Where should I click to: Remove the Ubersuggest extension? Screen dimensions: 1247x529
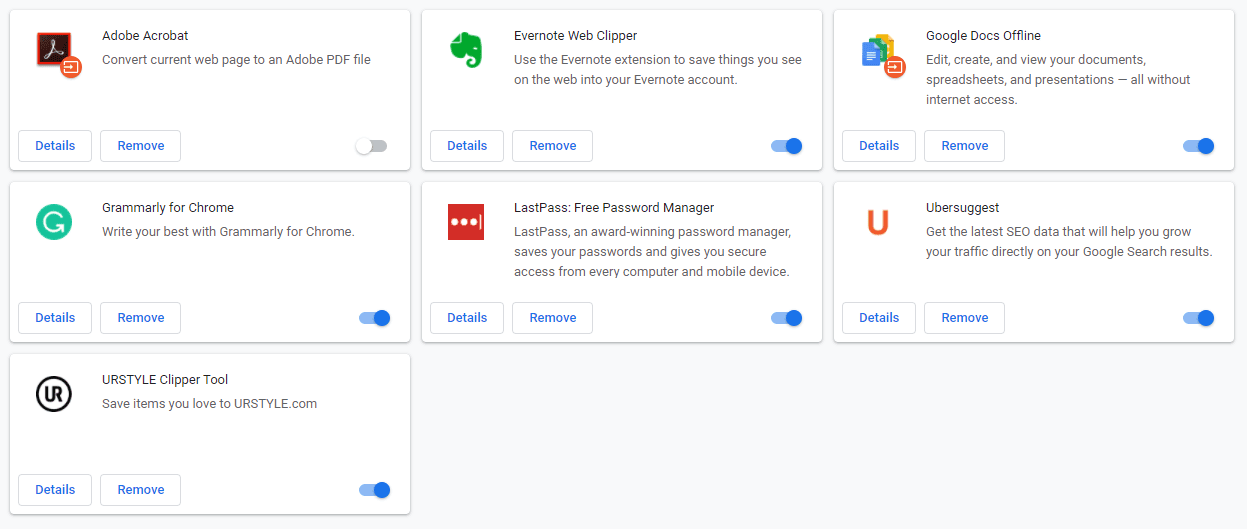coord(964,318)
